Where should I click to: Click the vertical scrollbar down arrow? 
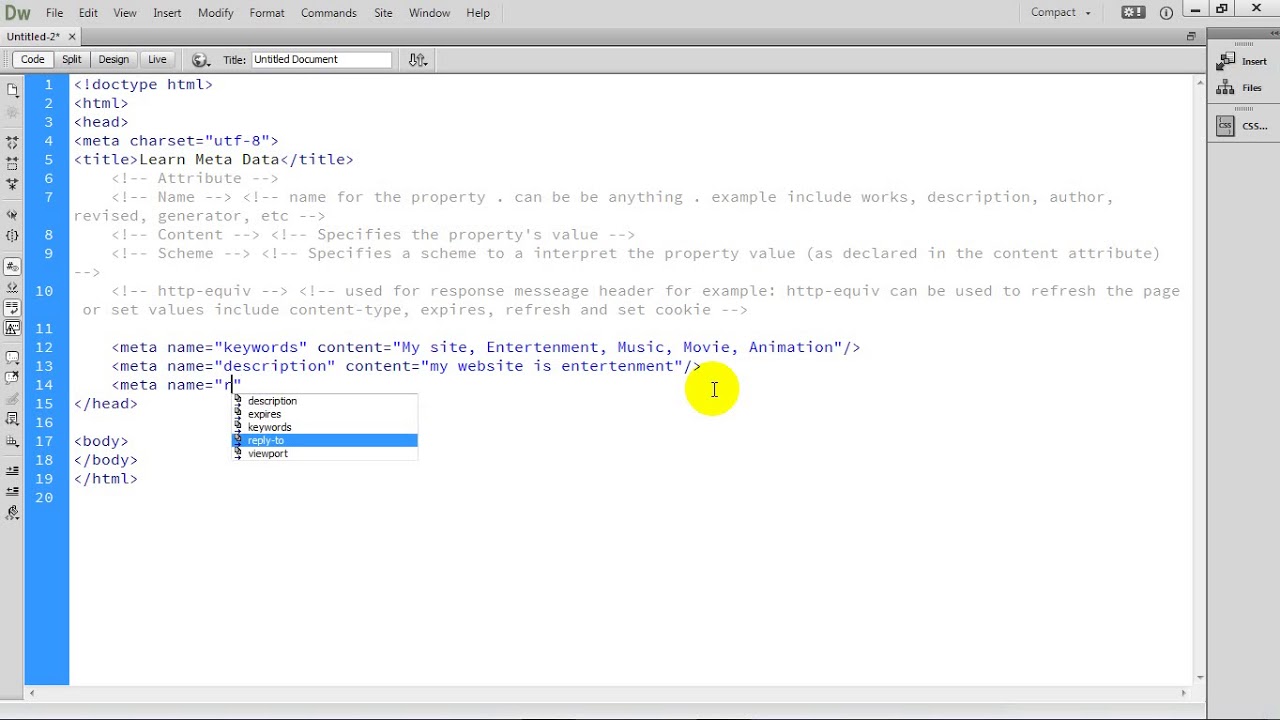(1200, 677)
